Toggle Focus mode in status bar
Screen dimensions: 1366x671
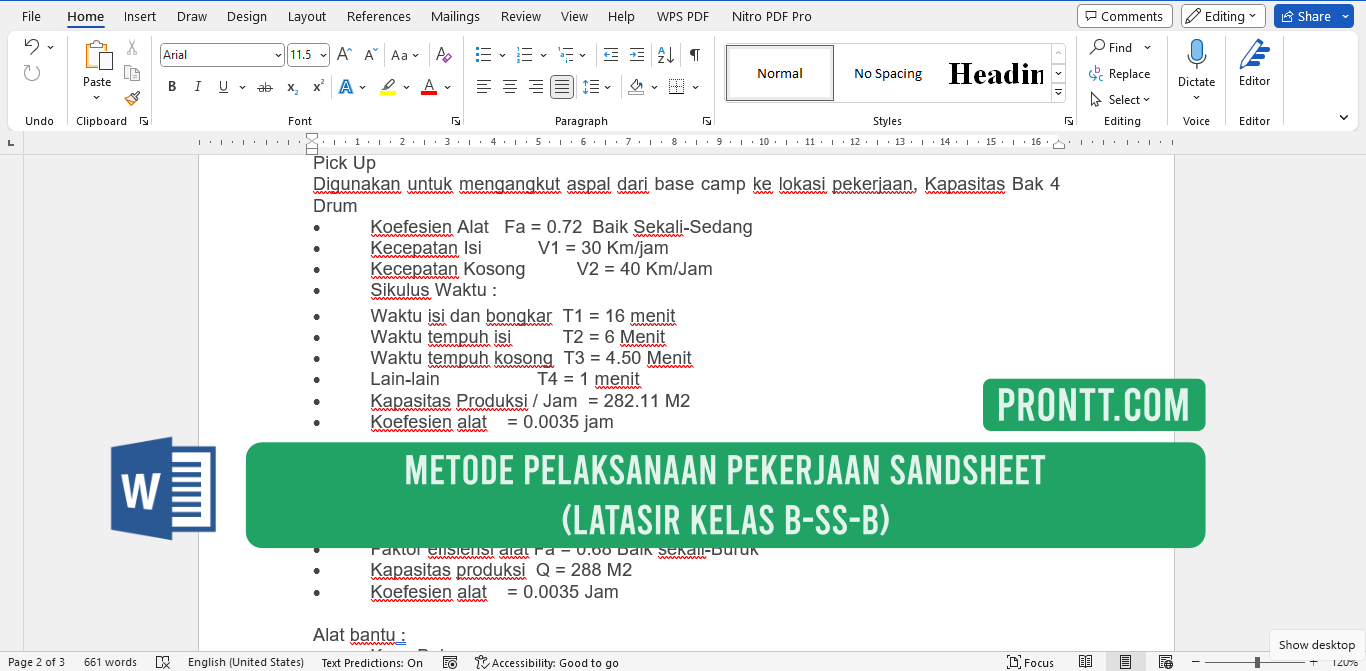point(1031,662)
